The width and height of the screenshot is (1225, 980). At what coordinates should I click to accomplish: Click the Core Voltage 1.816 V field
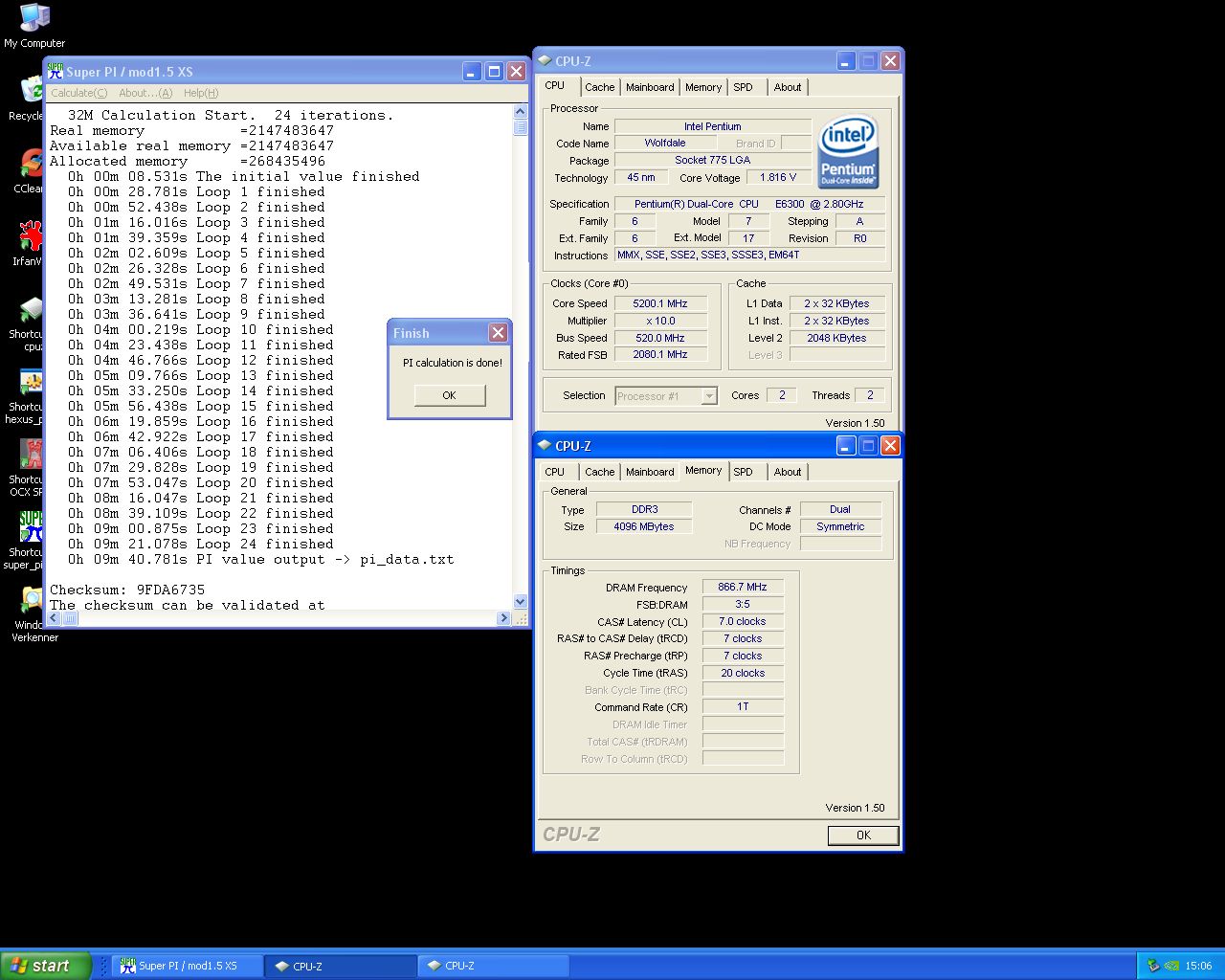coord(778,177)
